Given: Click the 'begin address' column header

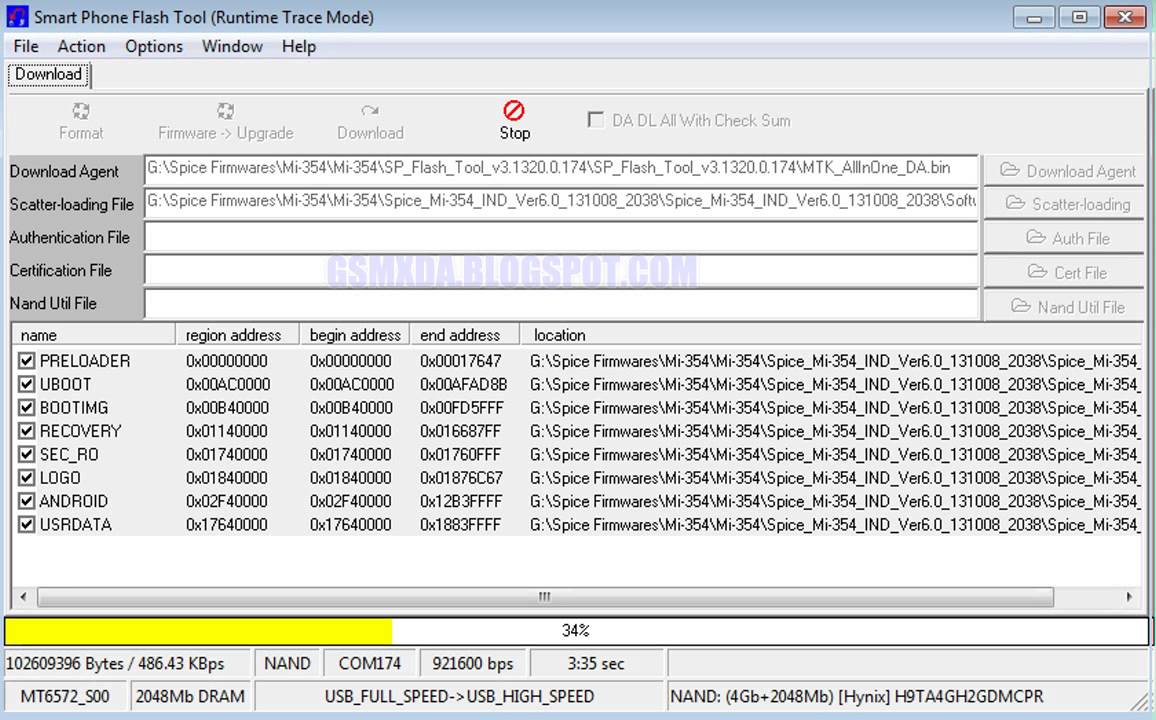Looking at the screenshot, I should click(355, 335).
